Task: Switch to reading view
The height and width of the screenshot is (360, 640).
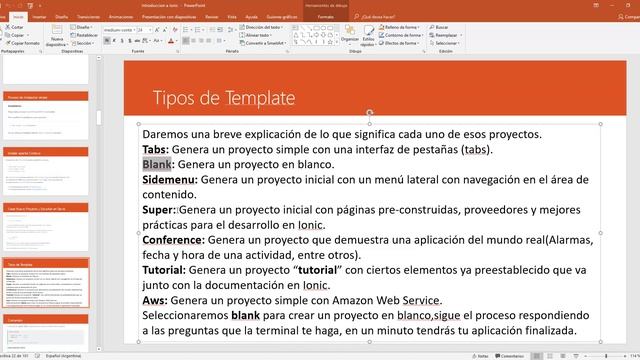Action: [x=563, y=356]
